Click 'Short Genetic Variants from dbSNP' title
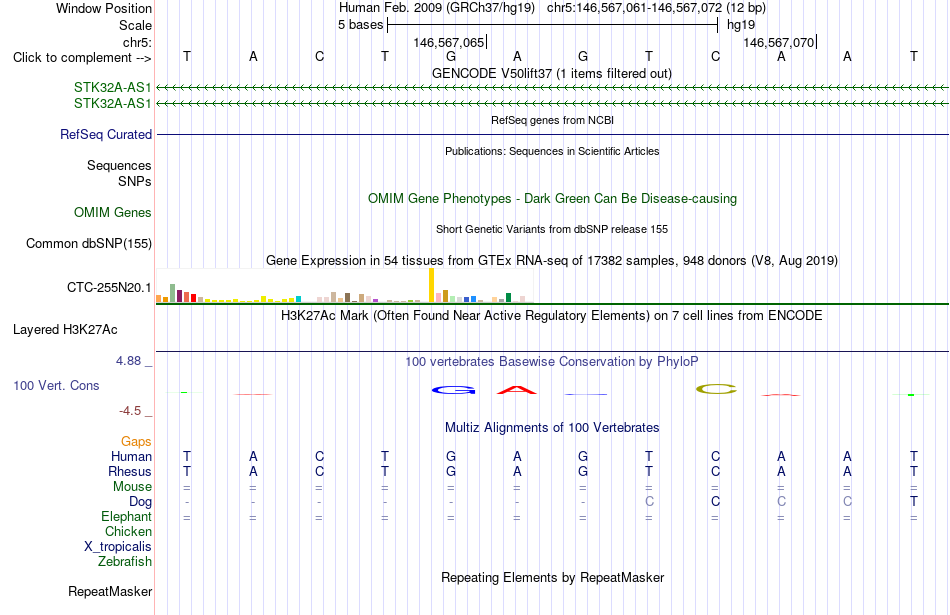 pyautogui.click(x=552, y=229)
